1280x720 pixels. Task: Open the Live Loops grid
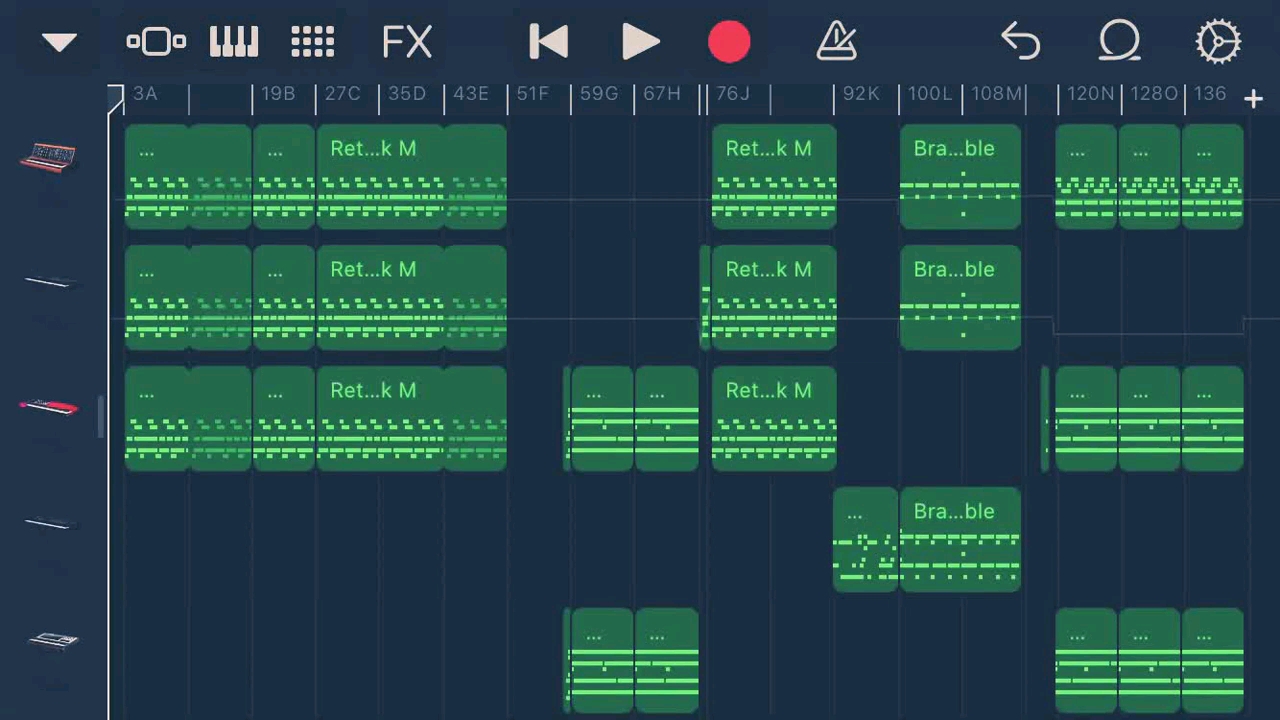(312, 42)
